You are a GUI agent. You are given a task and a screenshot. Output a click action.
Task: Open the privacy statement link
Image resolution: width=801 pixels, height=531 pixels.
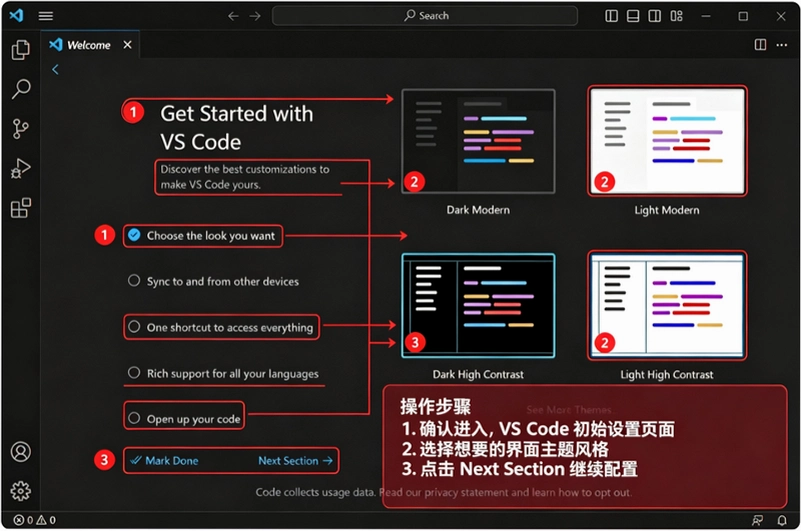click(466, 492)
